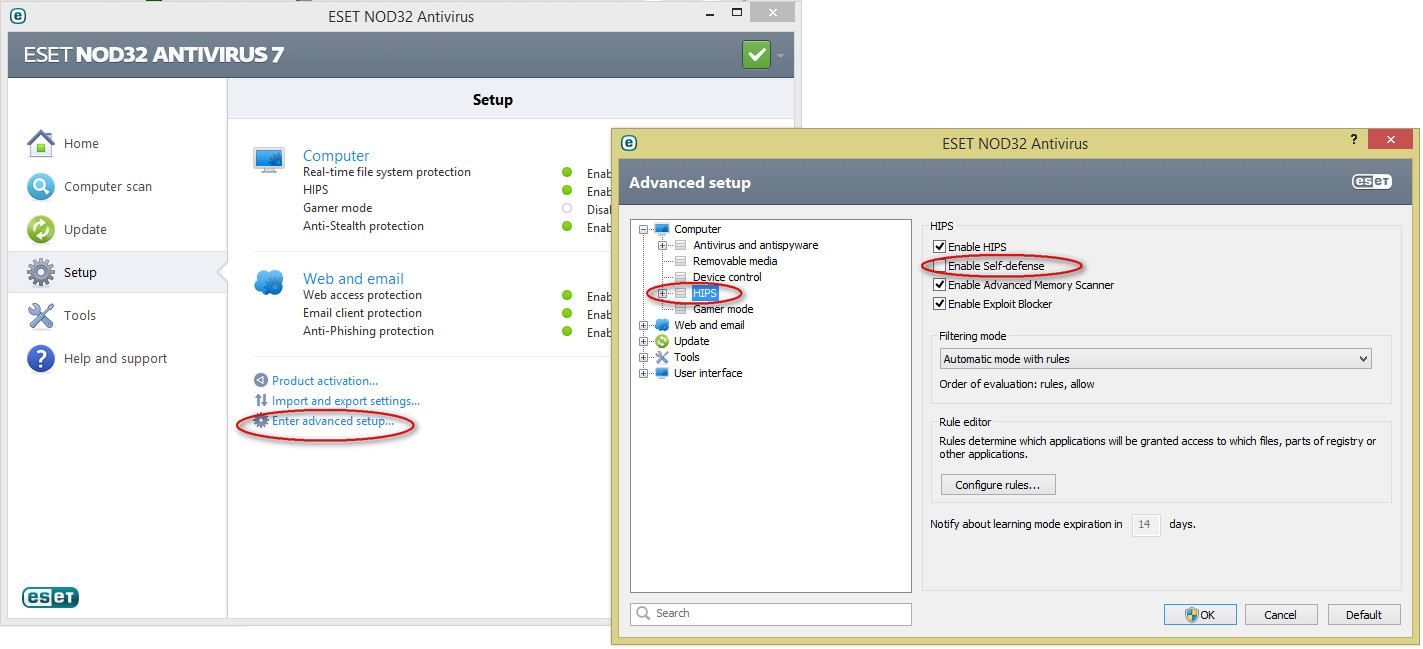
Task: Click the User interface tree node icon
Action: click(x=662, y=373)
